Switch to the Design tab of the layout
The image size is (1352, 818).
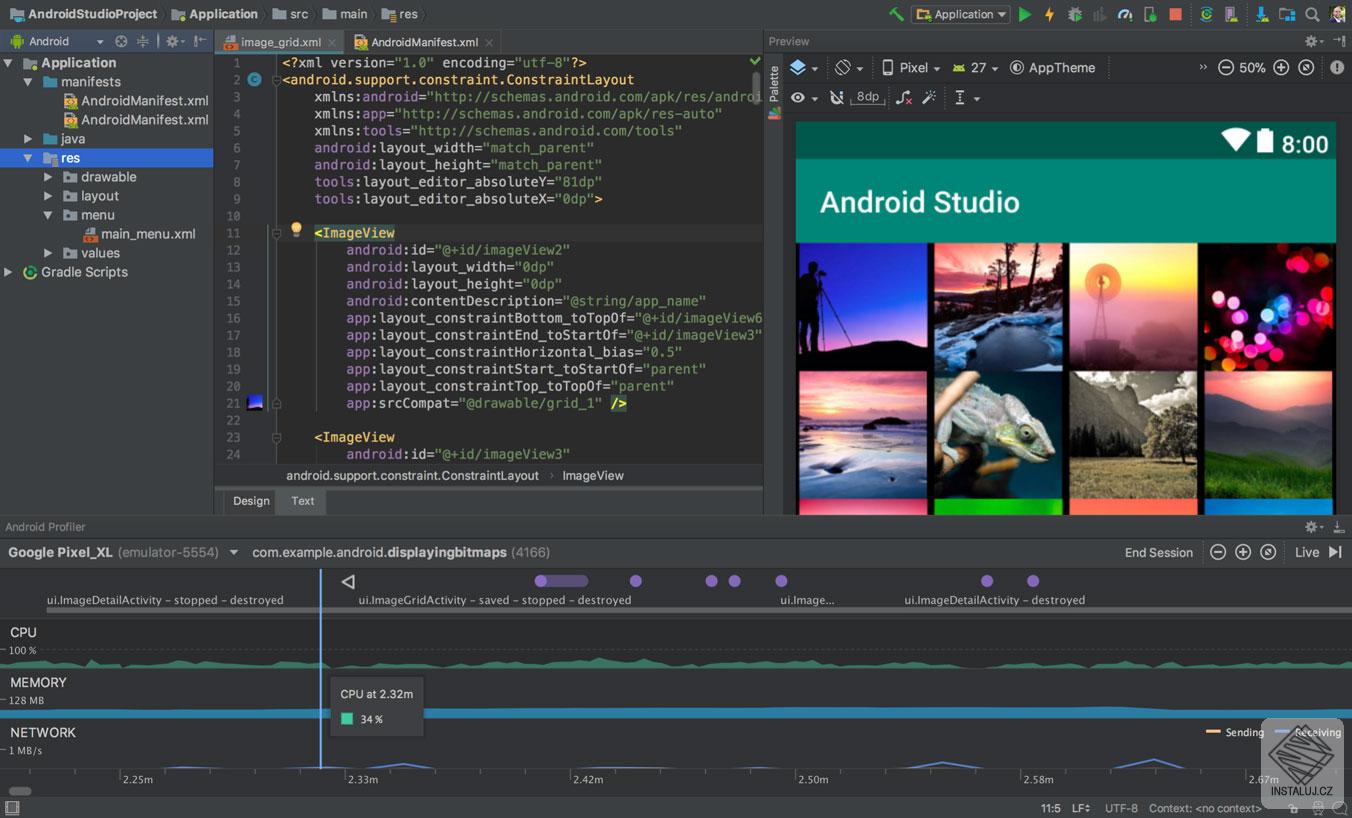250,501
